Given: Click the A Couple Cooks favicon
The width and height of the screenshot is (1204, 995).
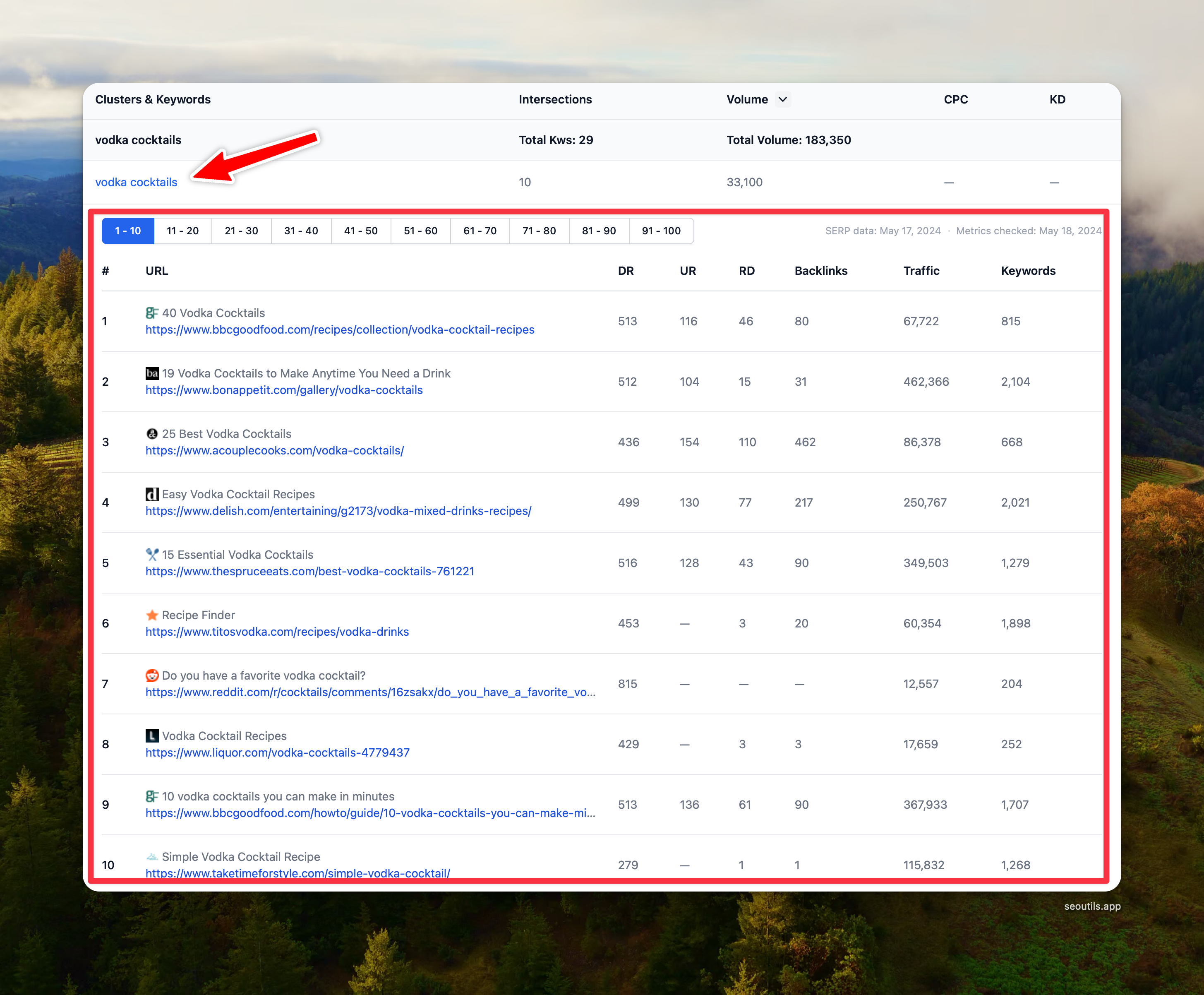Looking at the screenshot, I should [x=152, y=434].
